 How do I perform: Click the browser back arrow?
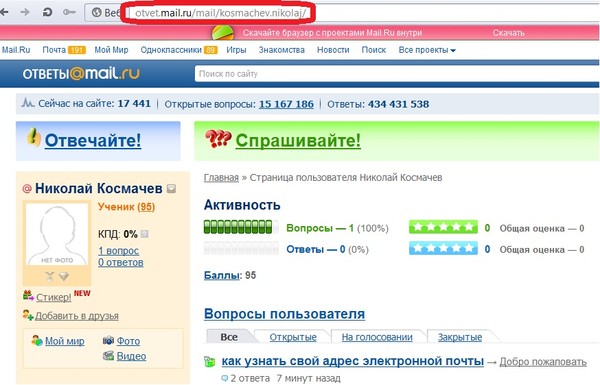click(4, 12)
